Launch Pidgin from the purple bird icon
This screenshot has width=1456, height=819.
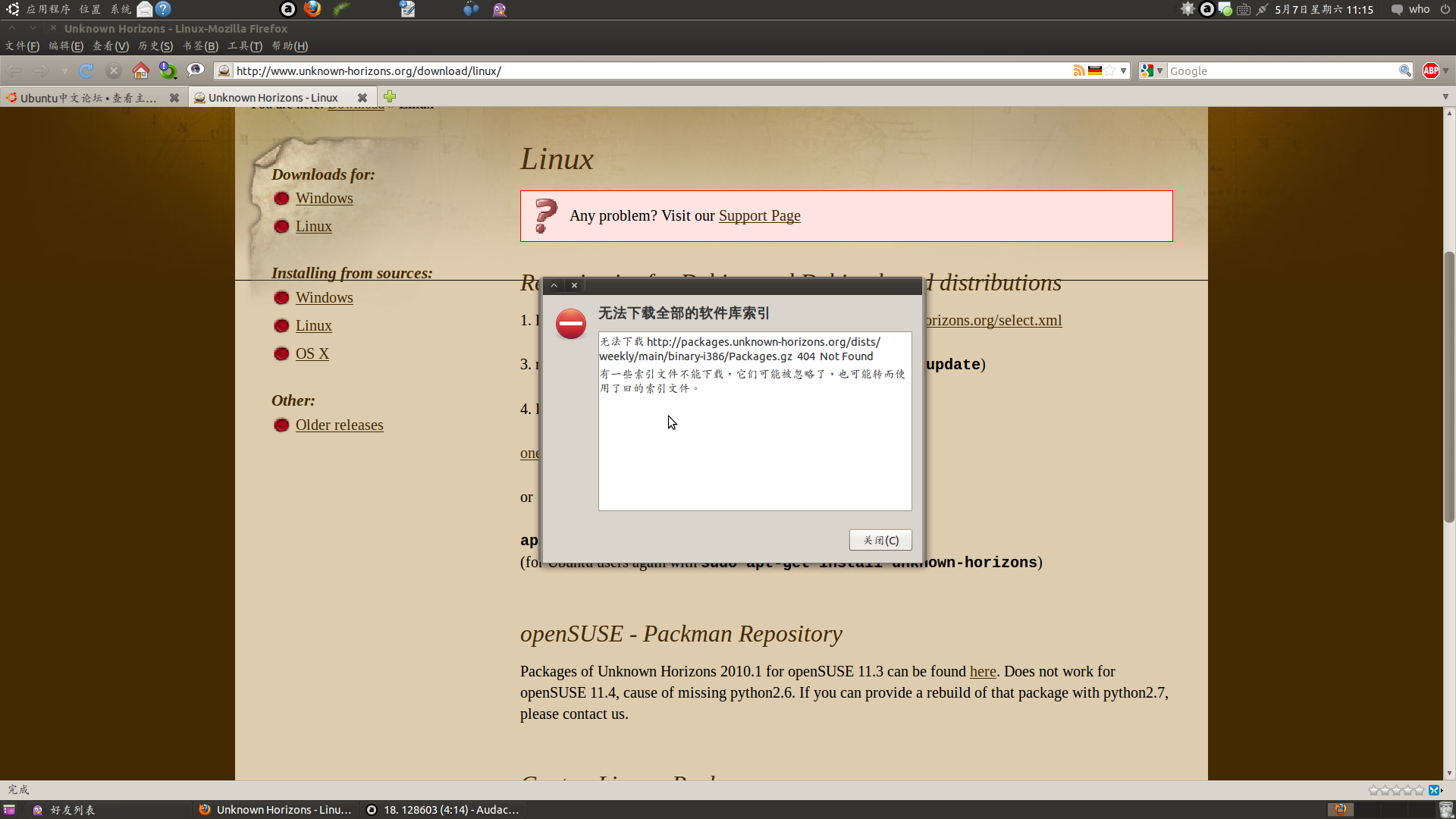(499, 9)
